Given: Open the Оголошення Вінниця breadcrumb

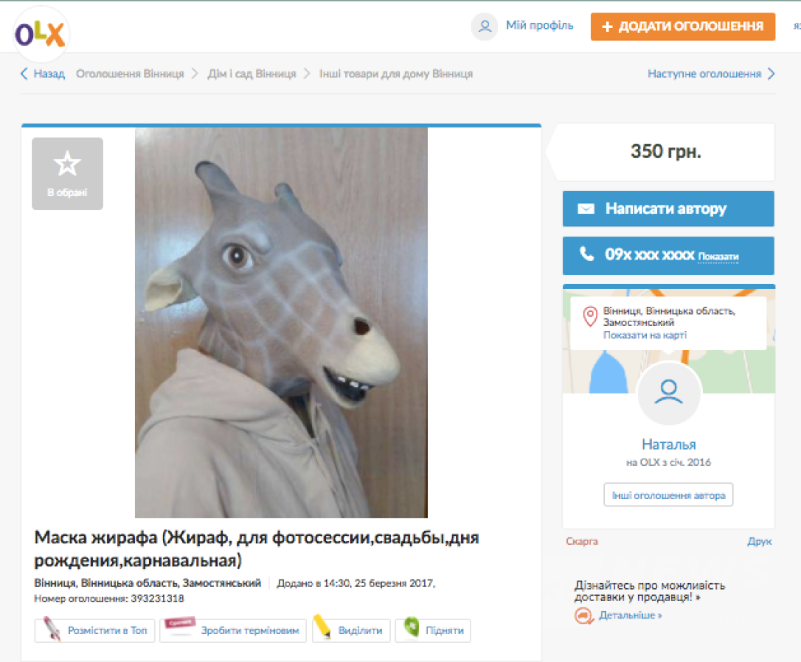Looking at the screenshot, I should pyautogui.click(x=130, y=74).
